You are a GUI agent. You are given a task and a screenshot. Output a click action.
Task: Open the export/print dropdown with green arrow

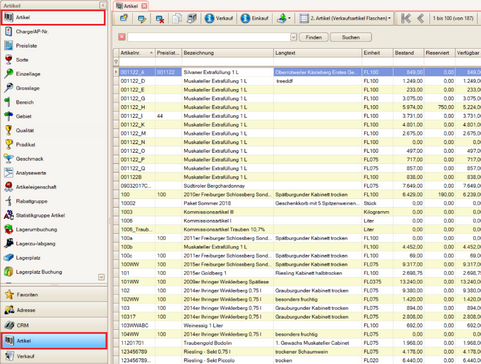coord(283,18)
